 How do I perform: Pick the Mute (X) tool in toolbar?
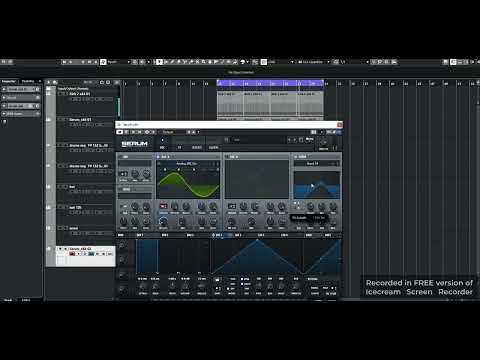(x=197, y=62)
